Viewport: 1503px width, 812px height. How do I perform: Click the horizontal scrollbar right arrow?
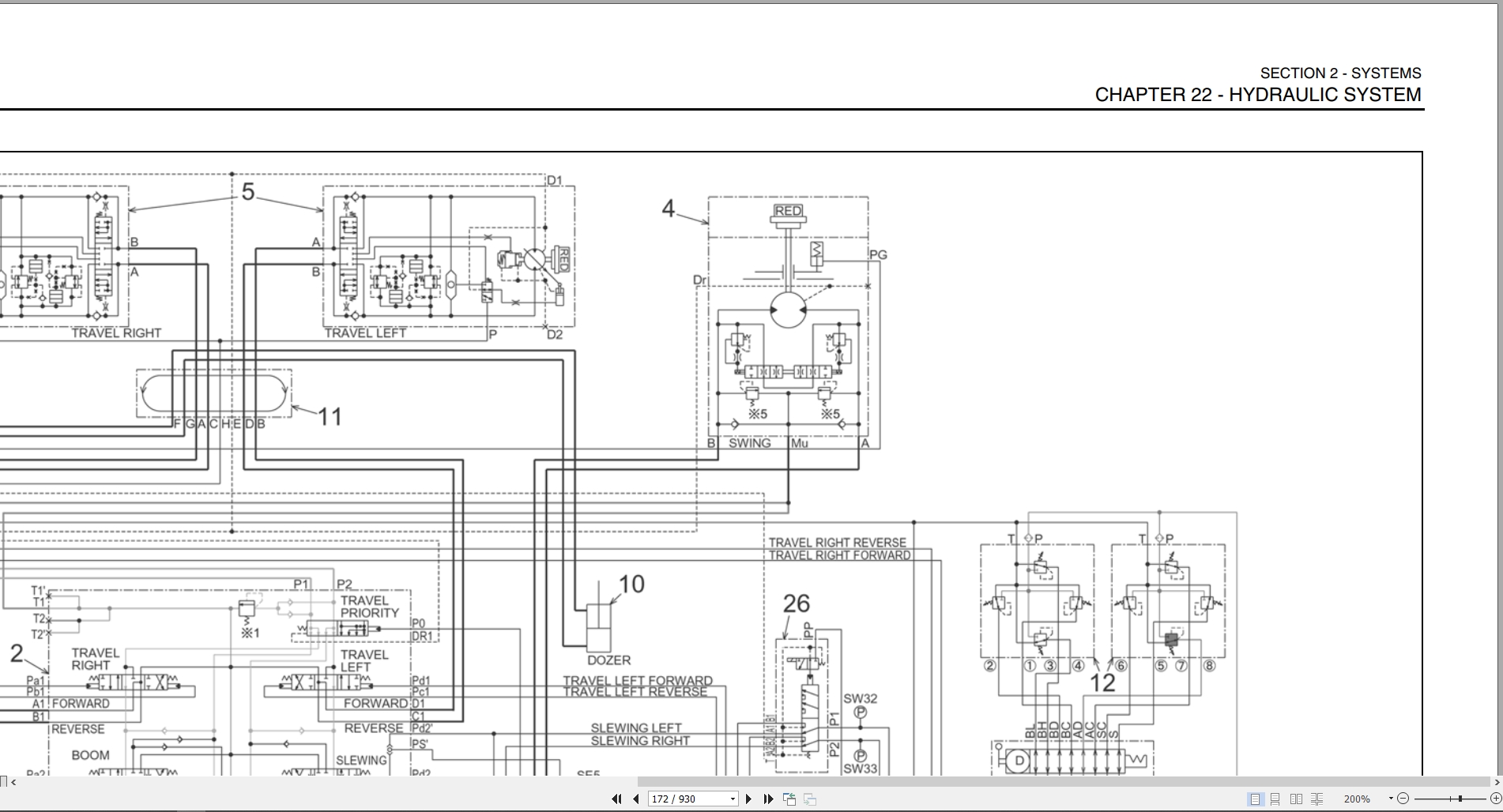pos(1497,782)
